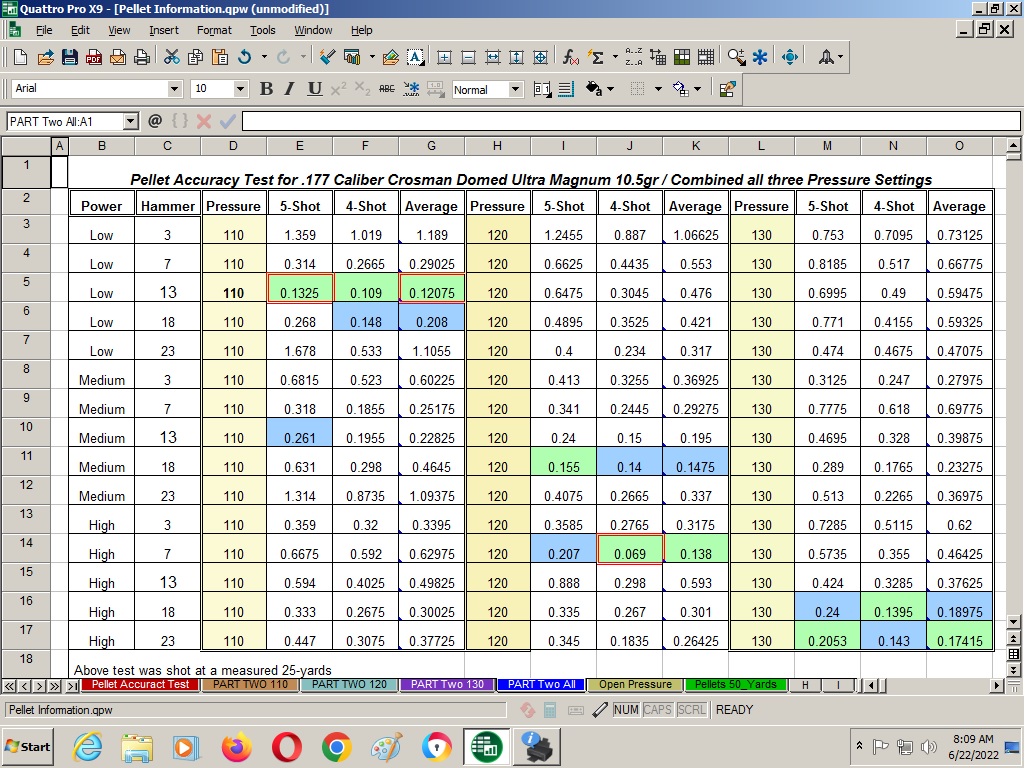
Task: Click the Delete cells icon
Action: tap(468, 57)
